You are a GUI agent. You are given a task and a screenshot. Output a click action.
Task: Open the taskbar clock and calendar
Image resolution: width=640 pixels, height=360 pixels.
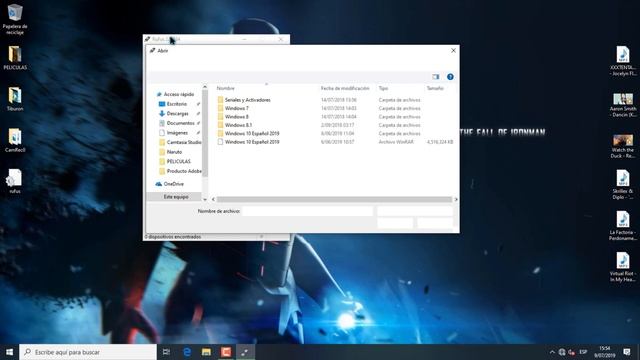click(605, 352)
